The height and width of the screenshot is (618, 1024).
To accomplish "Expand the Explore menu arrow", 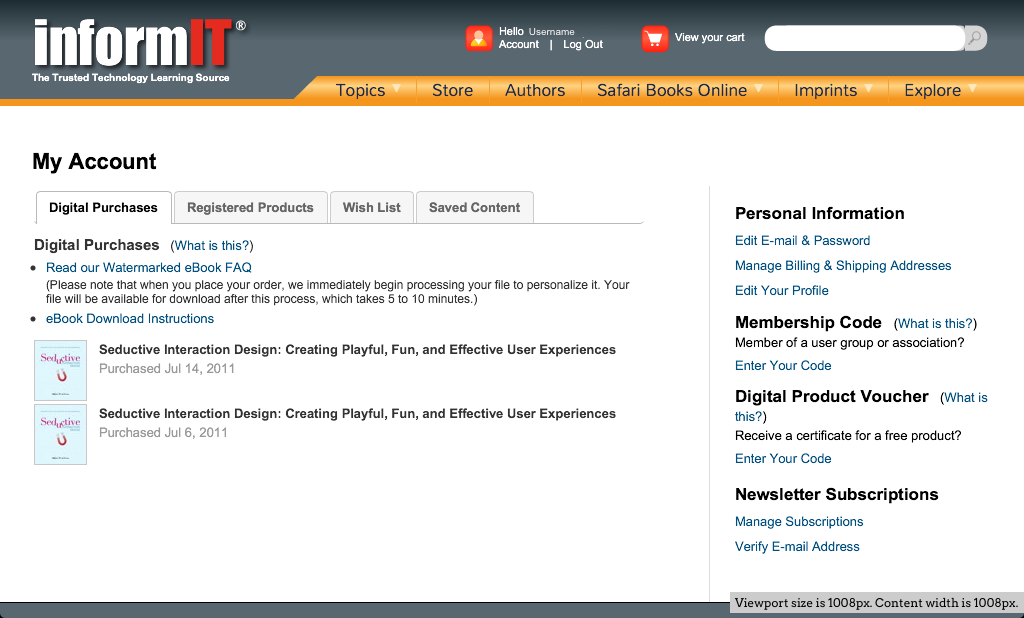I will tap(972, 88).
